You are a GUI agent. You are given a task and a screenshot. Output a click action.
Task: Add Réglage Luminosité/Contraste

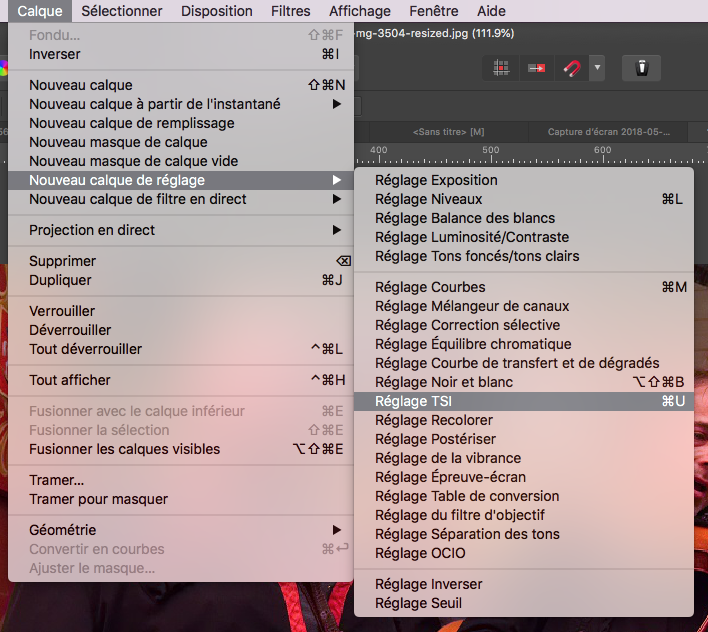524,237
